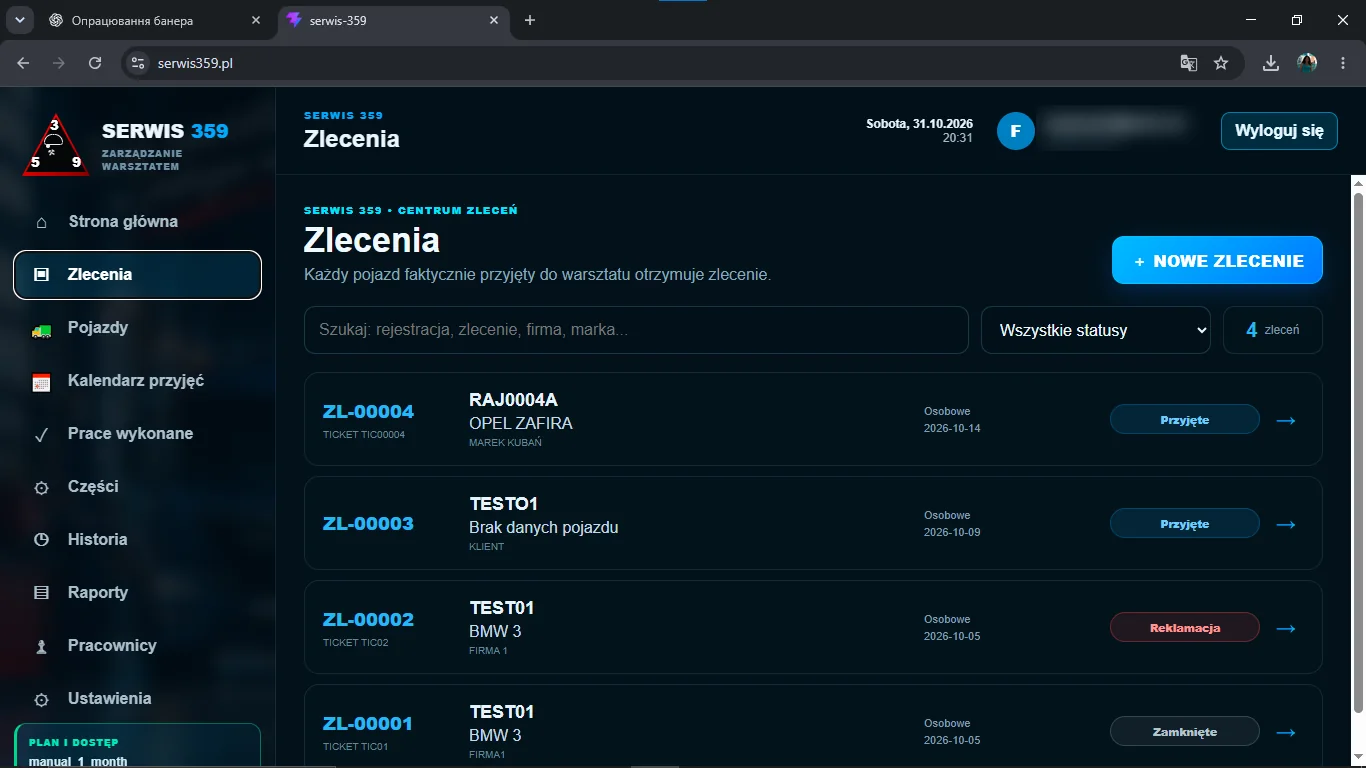Click the Serwis 359 triangle logo
The height and width of the screenshot is (768, 1366).
(56, 145)
